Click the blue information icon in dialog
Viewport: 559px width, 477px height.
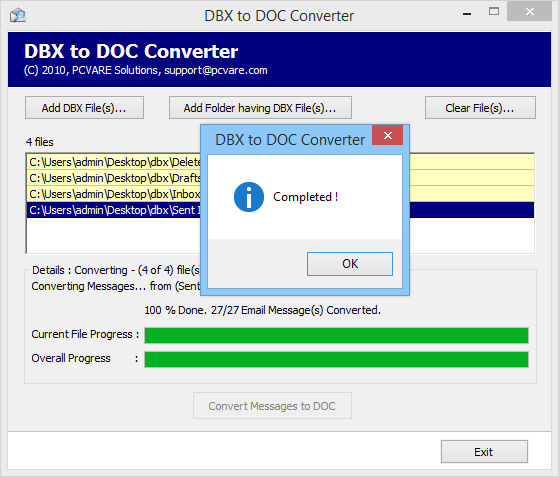[x=249, y=197]
